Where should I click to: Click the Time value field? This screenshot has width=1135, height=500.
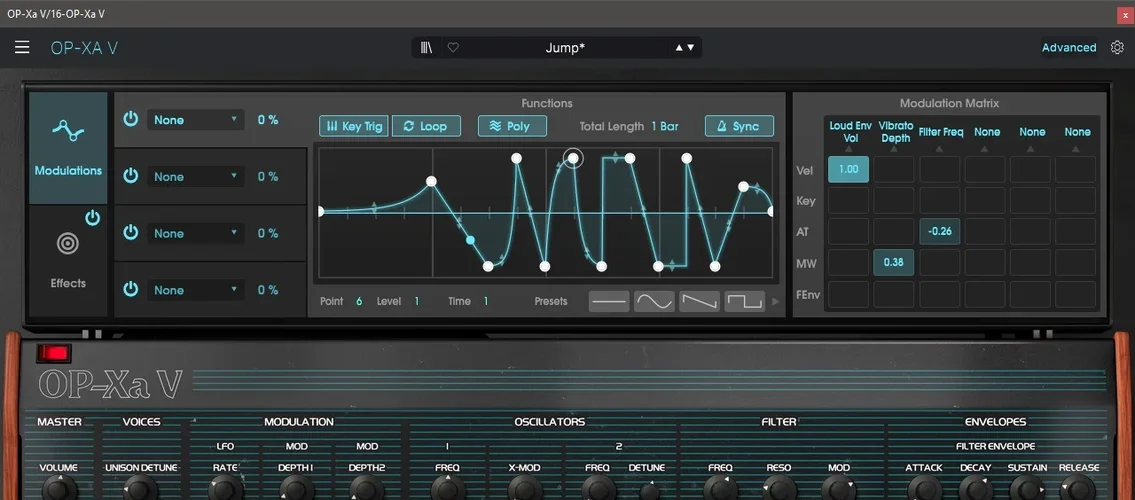(486, 301)
